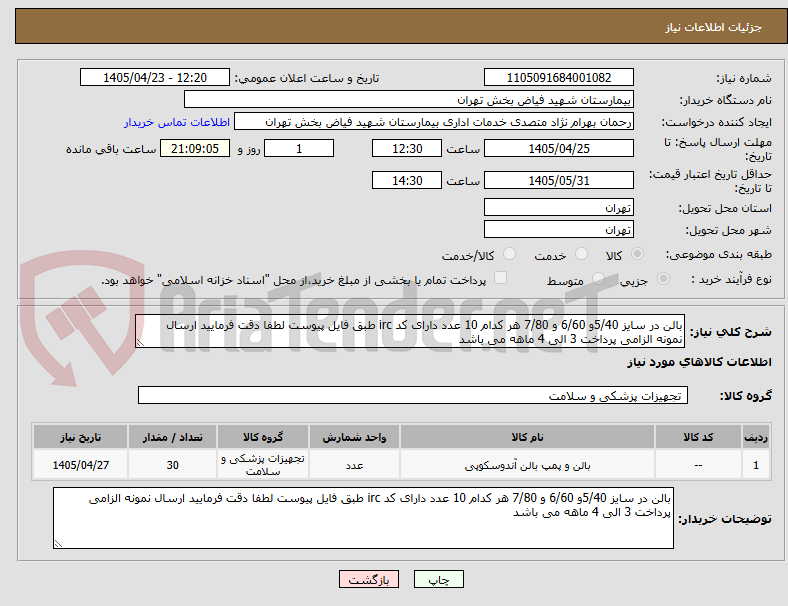Click the quantity cell showing 30
Screen dimensions: 788x606
pyautogui.click(x=172, y=465)
